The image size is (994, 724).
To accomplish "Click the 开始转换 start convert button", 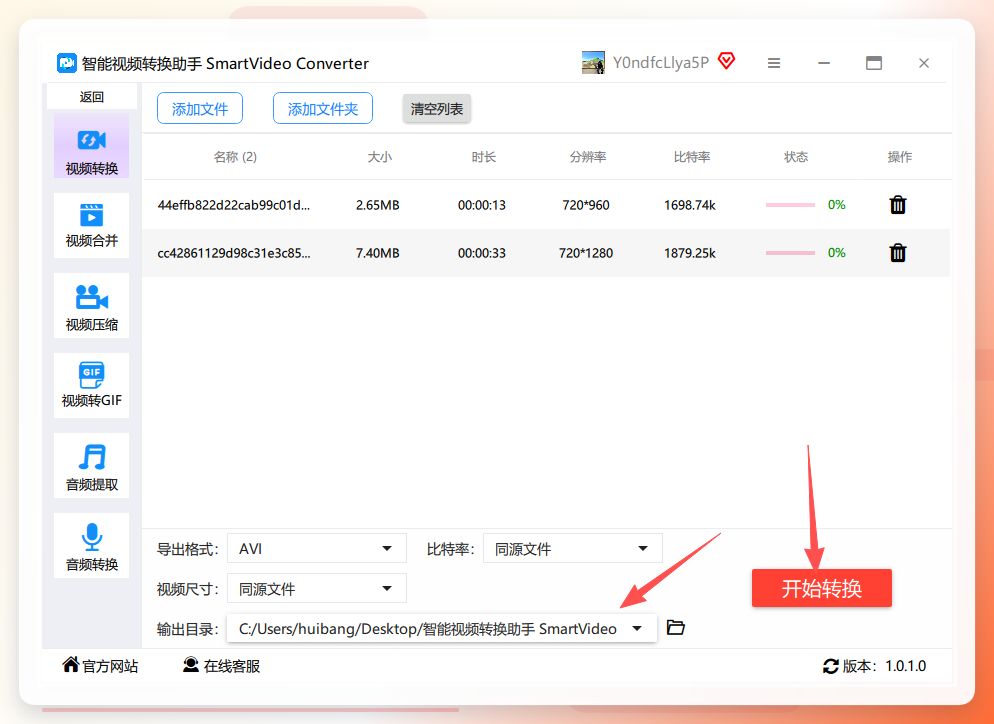I will pyautogui.click(x=822, y=588).
